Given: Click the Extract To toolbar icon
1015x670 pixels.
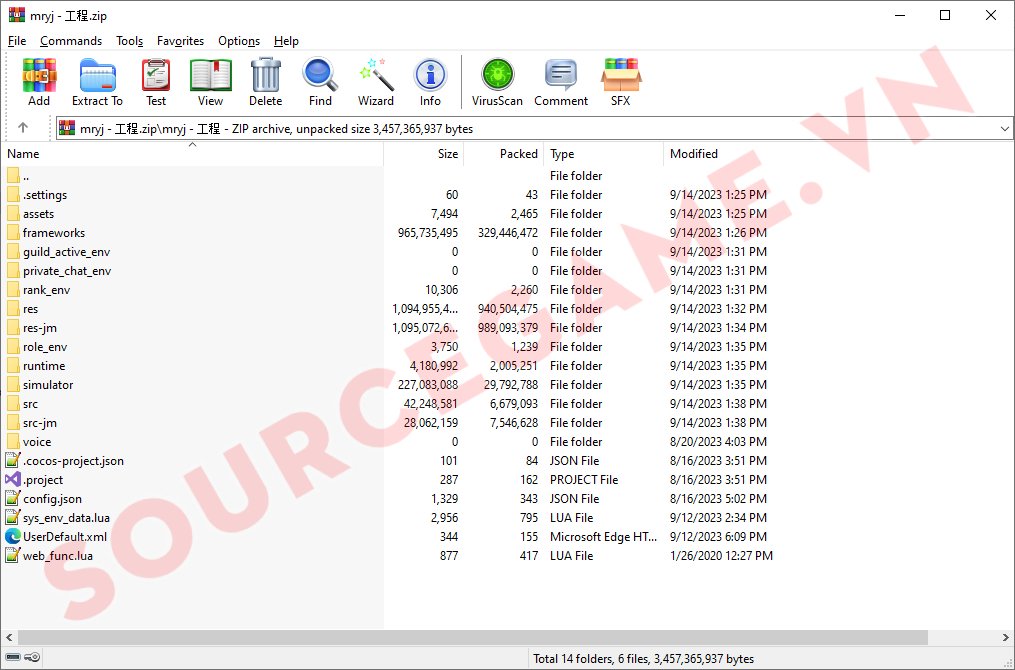Looking at the screenshot, I should click(97, 81).
